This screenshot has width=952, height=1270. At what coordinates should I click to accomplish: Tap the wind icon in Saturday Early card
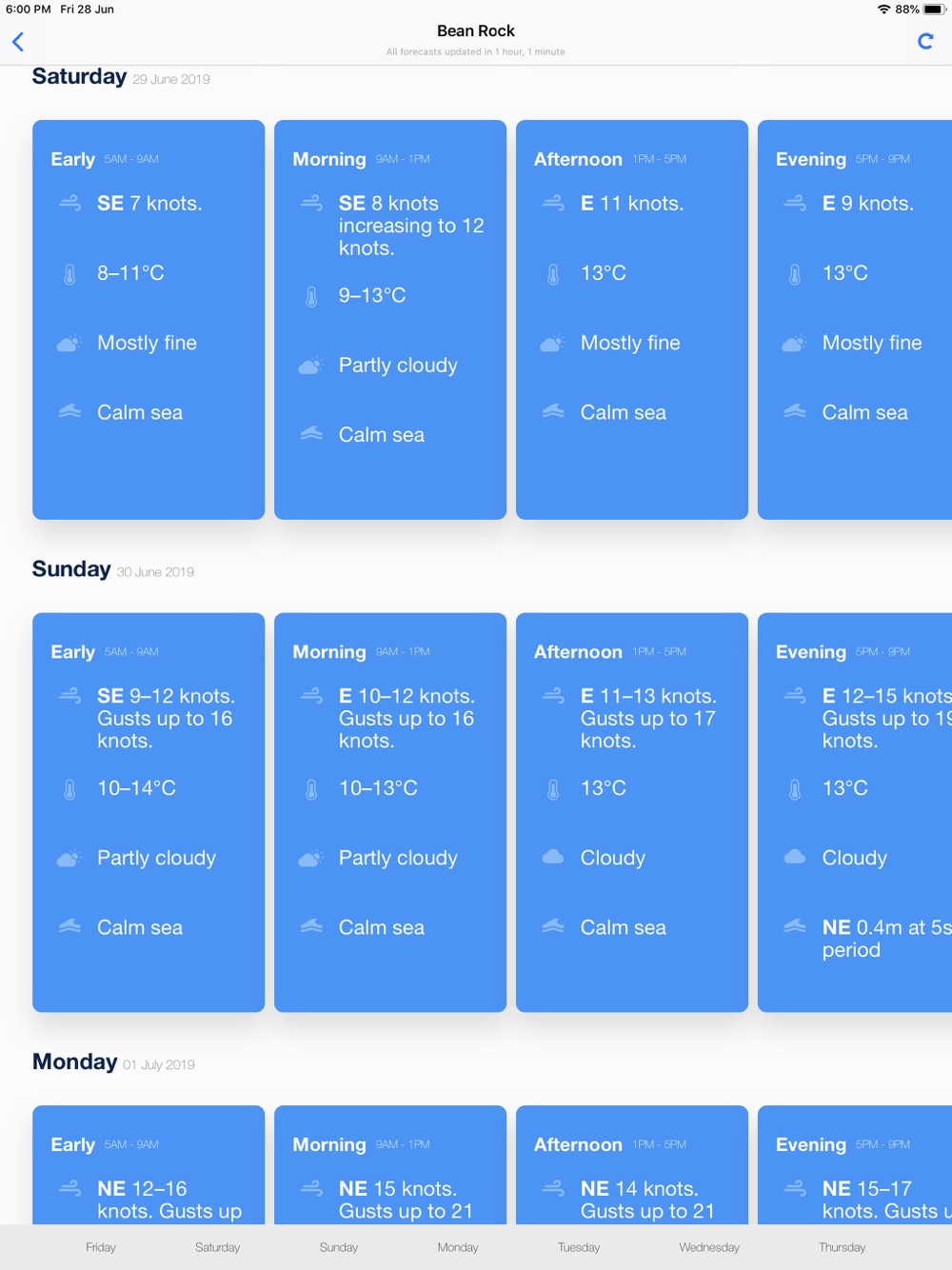[69, 203]
